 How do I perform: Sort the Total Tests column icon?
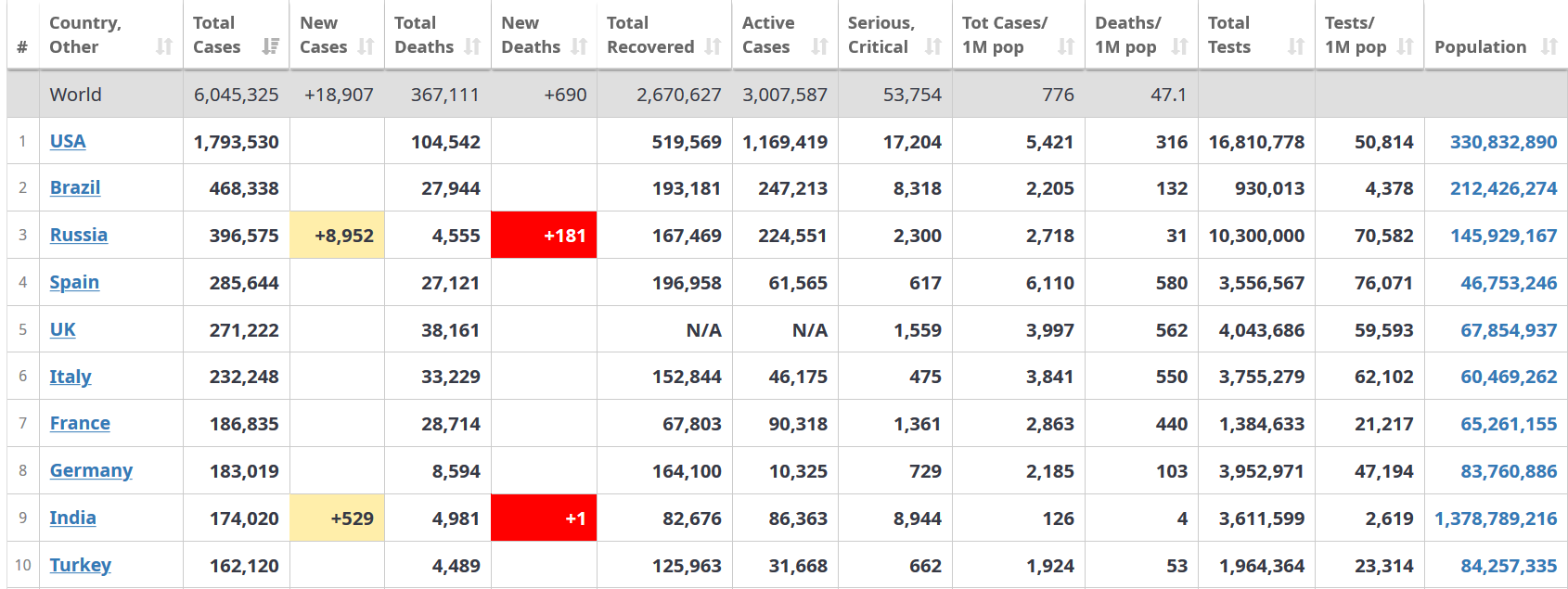coord(1296,46)
